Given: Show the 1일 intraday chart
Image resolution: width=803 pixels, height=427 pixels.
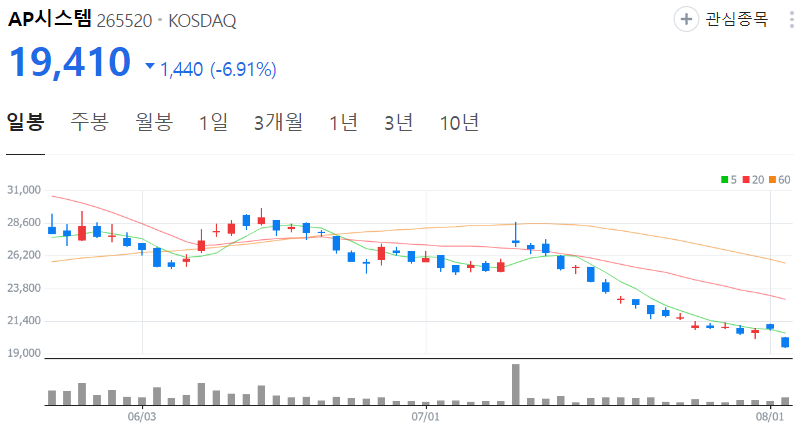Looking at the screenshot, I should click(x=214, y=123).
